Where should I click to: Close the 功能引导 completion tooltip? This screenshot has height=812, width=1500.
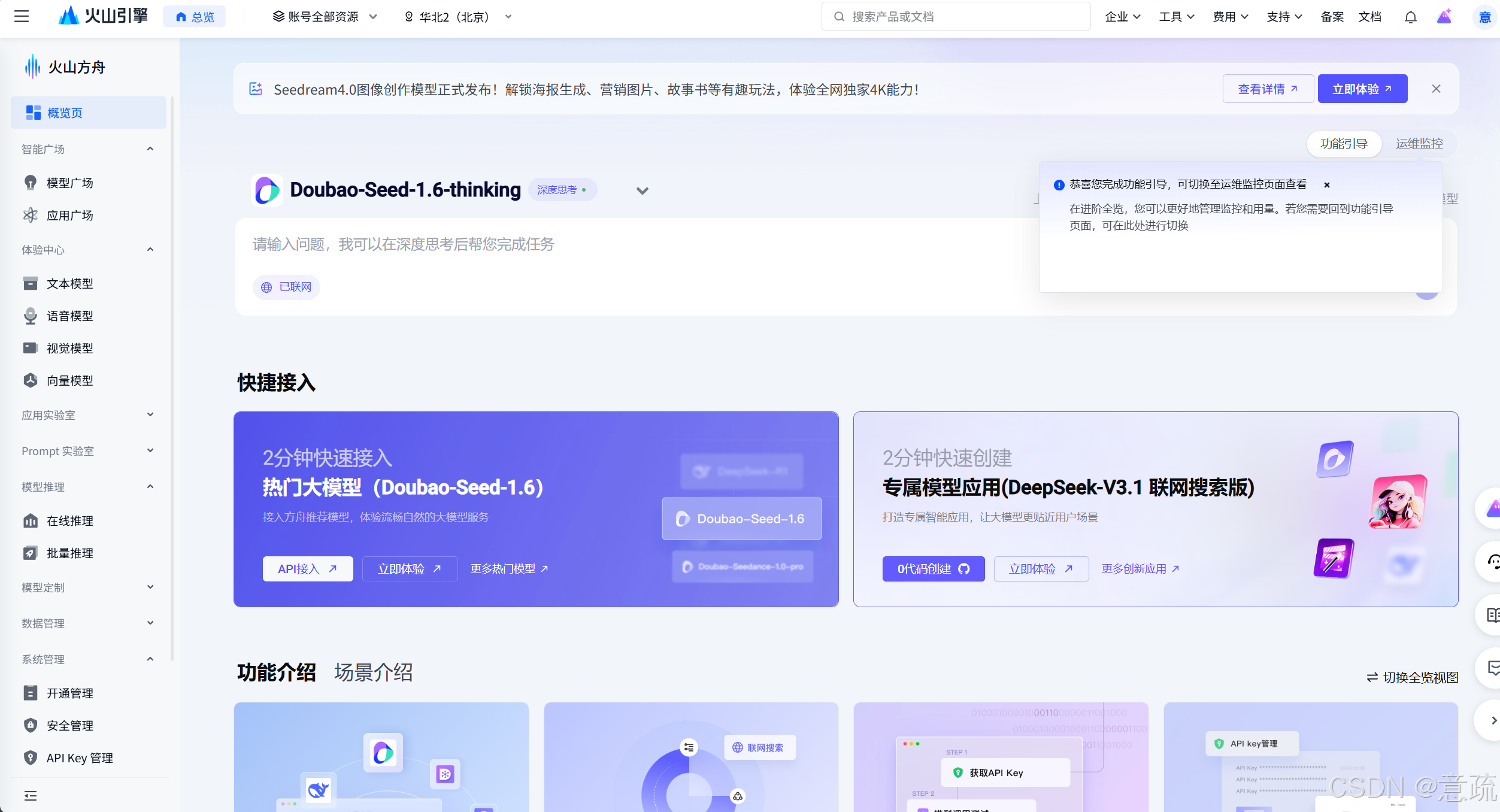tap(1326, 185)
